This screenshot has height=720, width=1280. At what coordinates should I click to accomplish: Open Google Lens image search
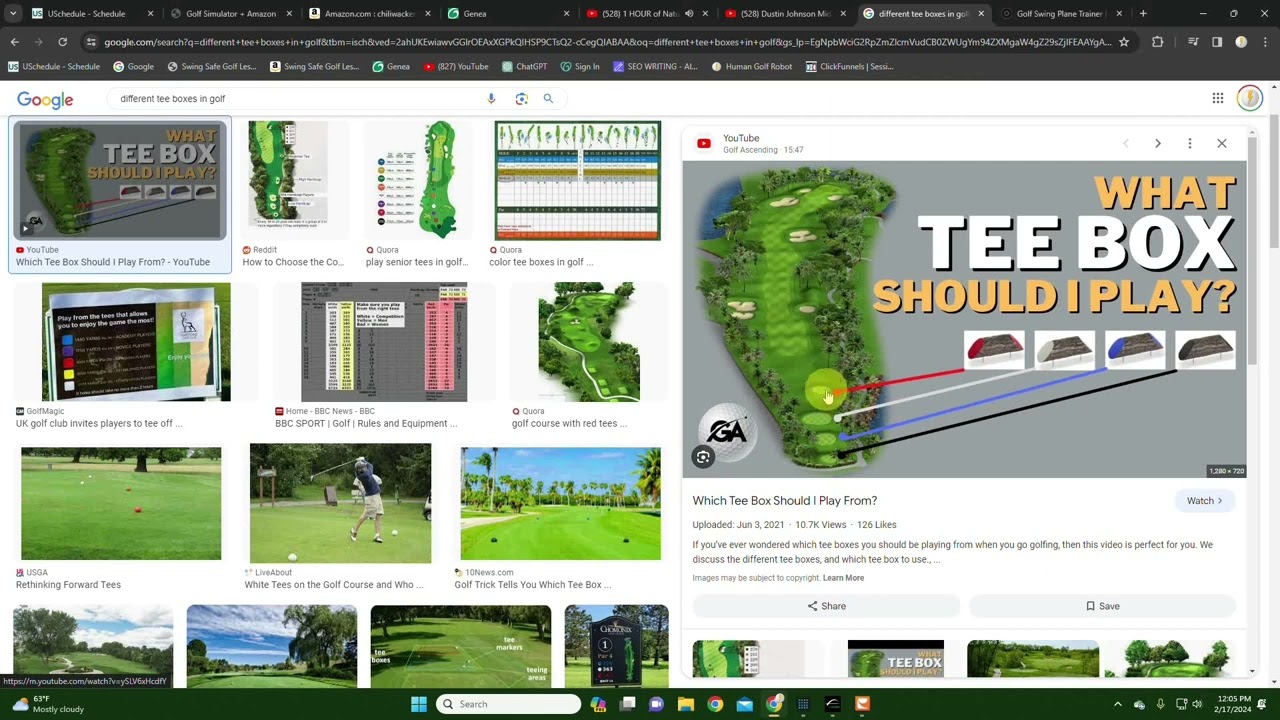tap(521, 99)
